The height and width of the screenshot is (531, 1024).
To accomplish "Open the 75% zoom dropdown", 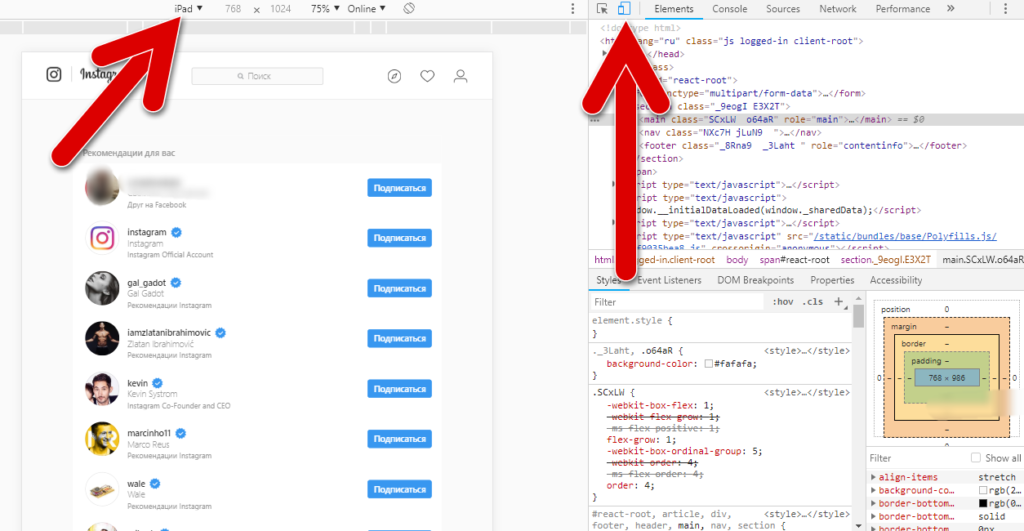I will [x=325, y=8].
